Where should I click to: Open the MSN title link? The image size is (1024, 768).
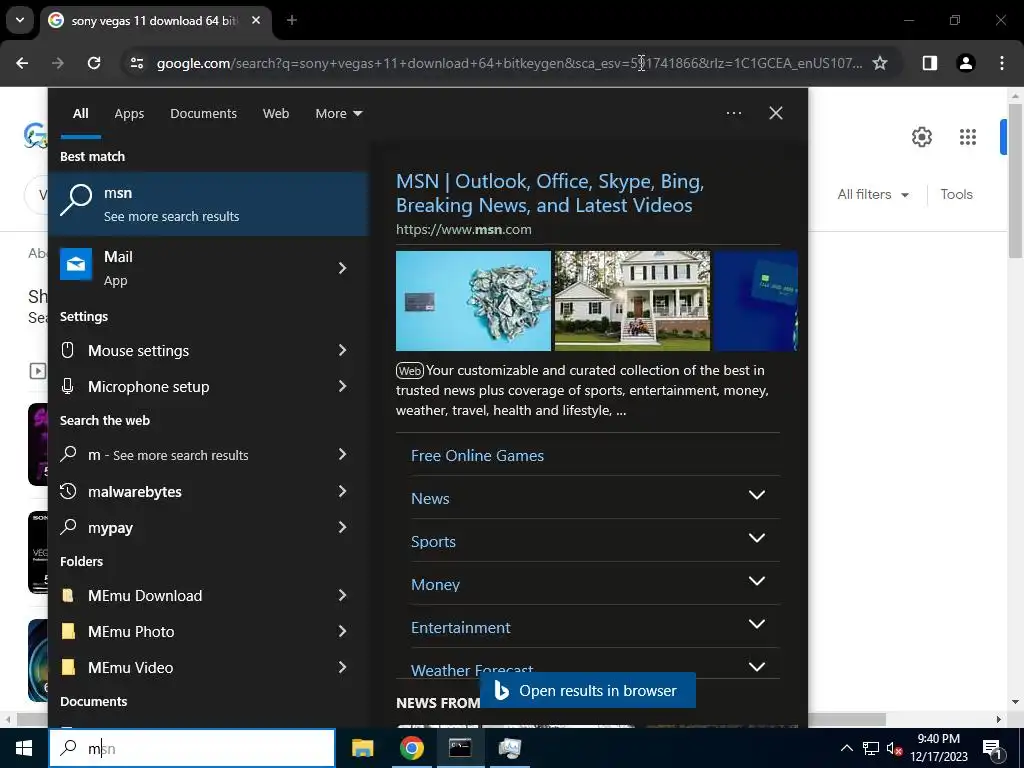point(550,193)
